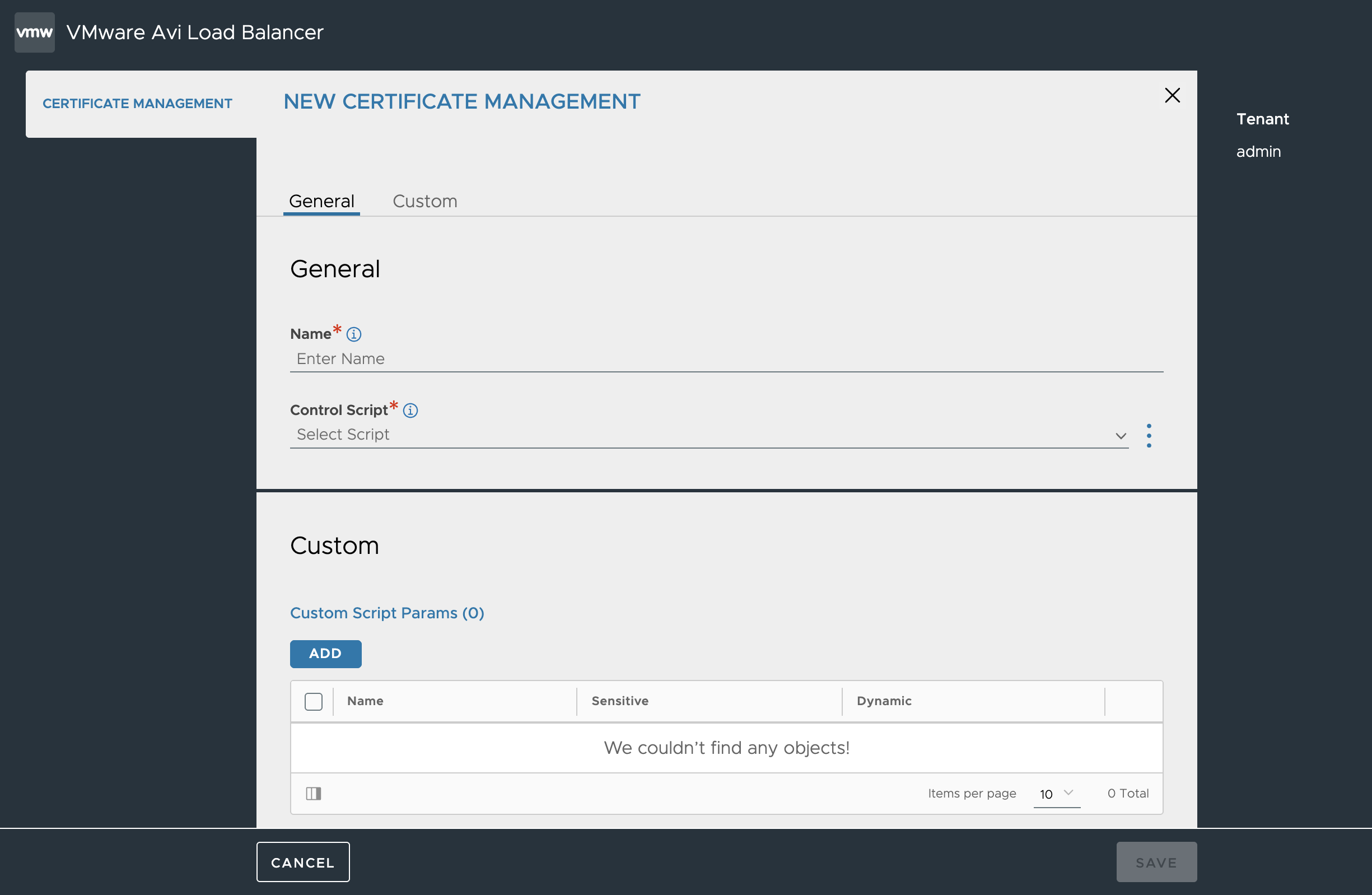The height and width of the screenshot is (895, 1372).
Task: Click the Name column header
Action: point(366,701)
